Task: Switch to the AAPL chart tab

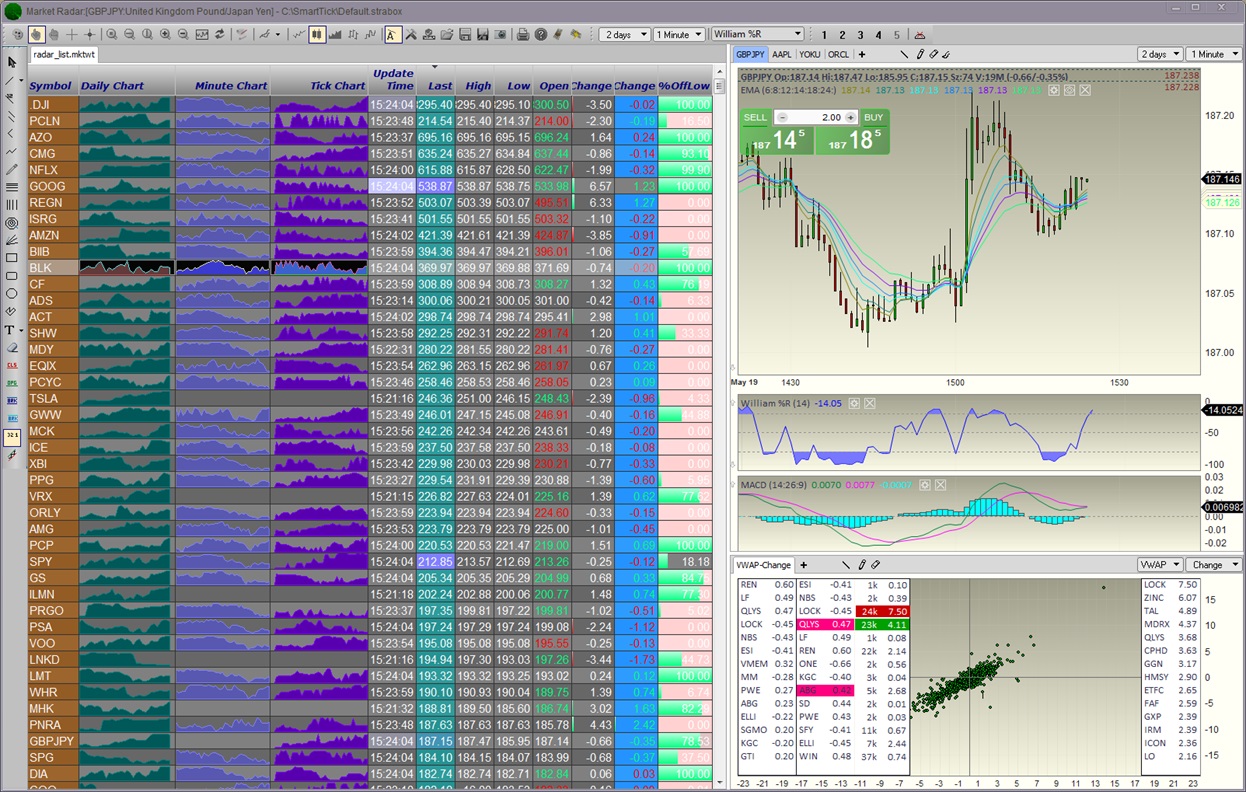Action: pos(781,54)
